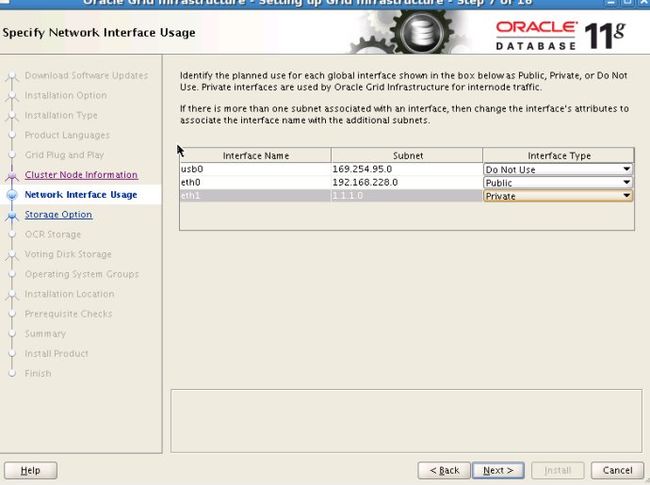
Task: Click the Summary step
Action: click(x=45, y=334)
